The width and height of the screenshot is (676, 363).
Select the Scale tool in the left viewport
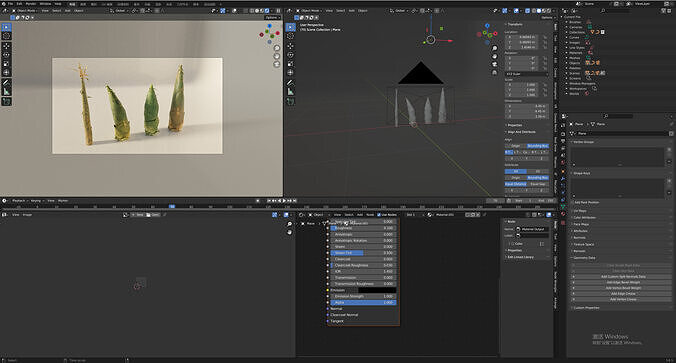click(6, 63)
